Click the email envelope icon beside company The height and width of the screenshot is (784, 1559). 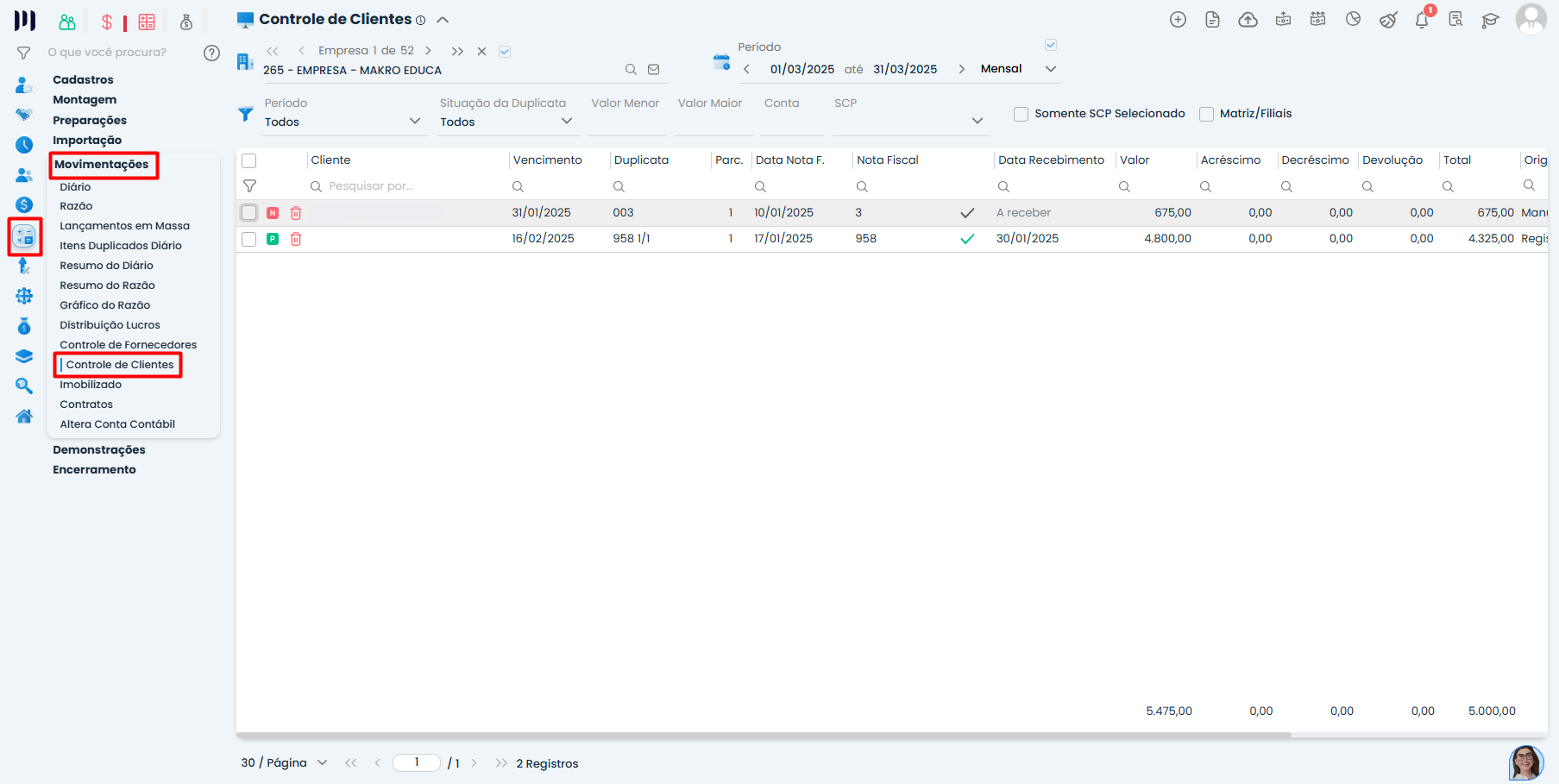coord(654,70)
